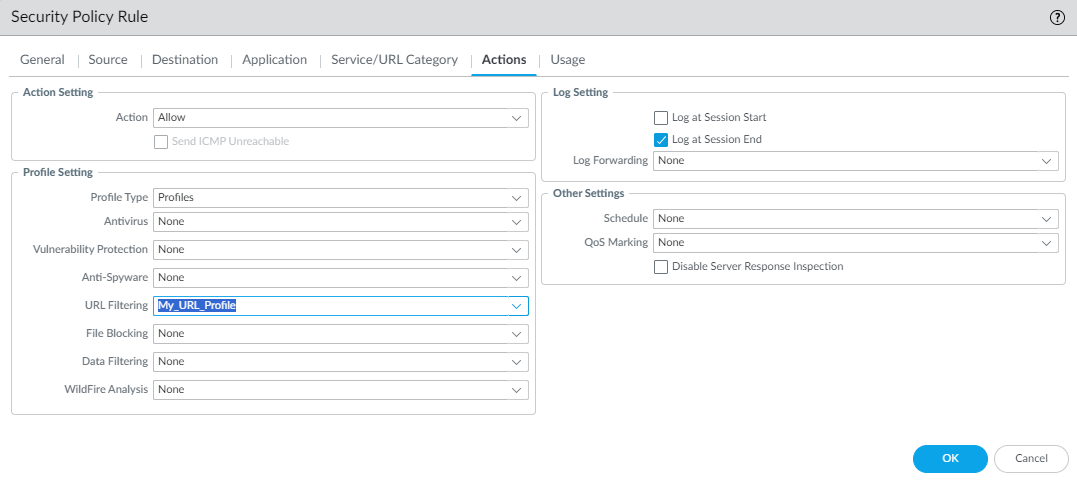Open the Usage tab
The image size is (1077, 485).
(568, 60)
